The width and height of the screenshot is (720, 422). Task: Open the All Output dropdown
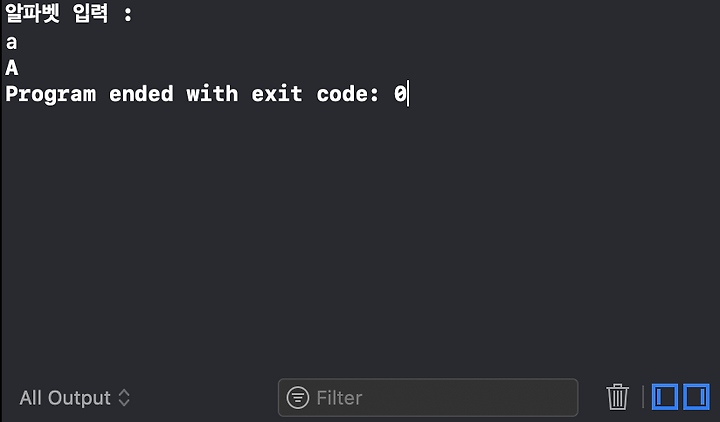tap(75, 398)
